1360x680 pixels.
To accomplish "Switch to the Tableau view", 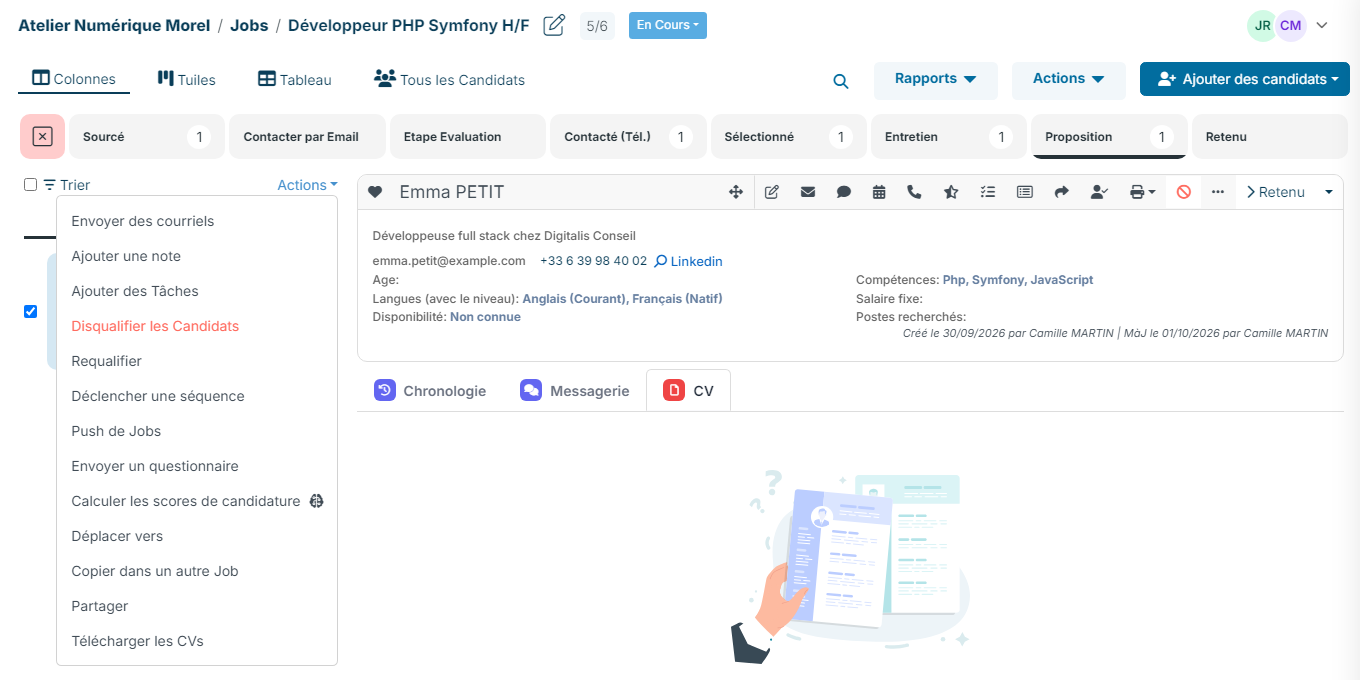I will coord(295,79).
